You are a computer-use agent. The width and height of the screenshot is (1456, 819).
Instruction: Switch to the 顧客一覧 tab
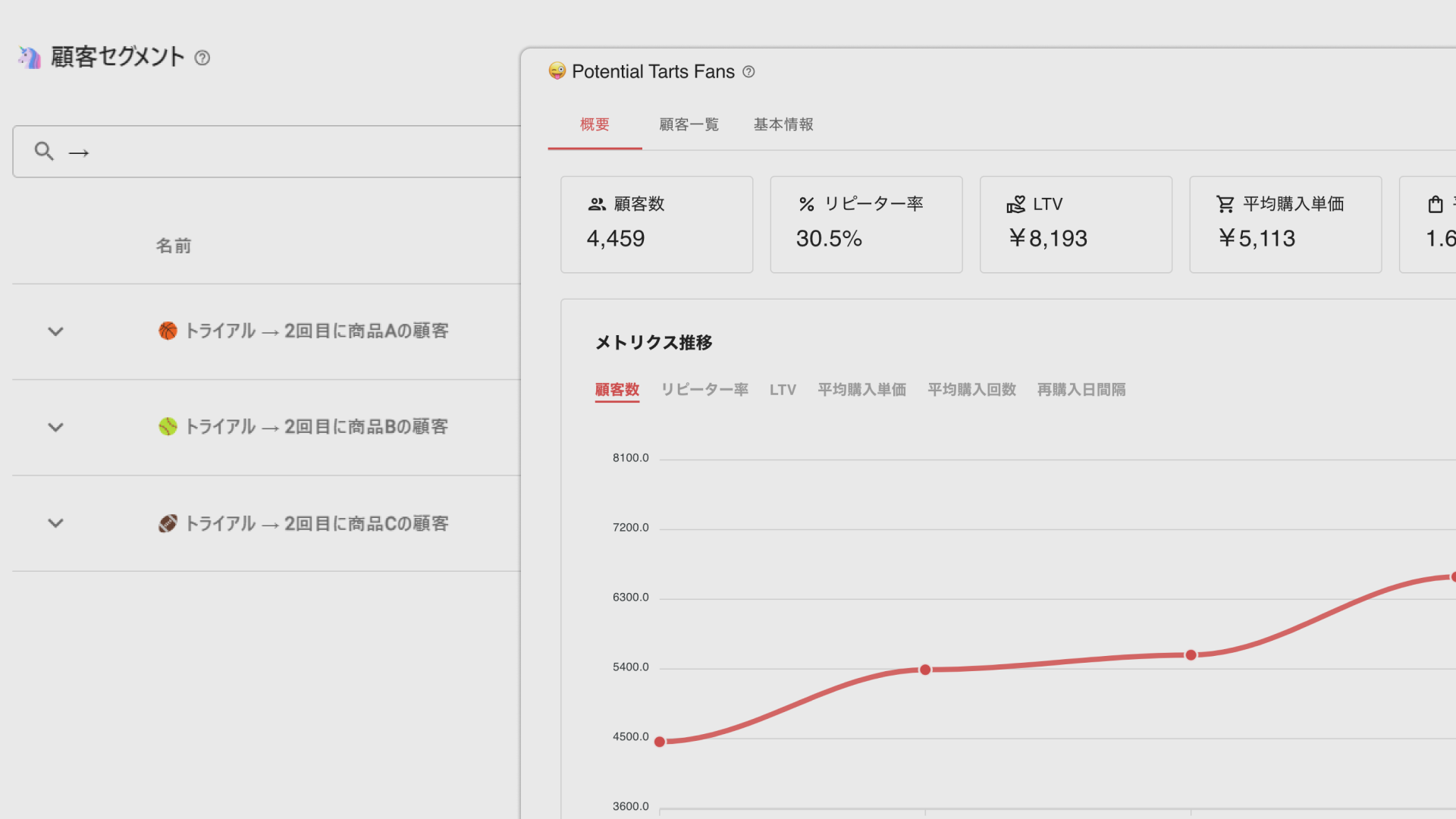click(x=689, y=124)
